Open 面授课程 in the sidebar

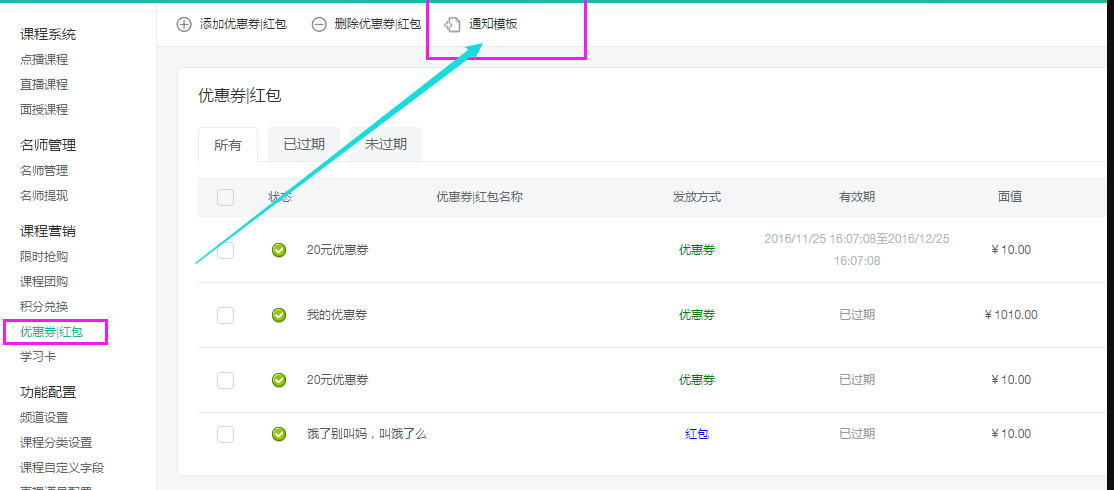(44, 109)
